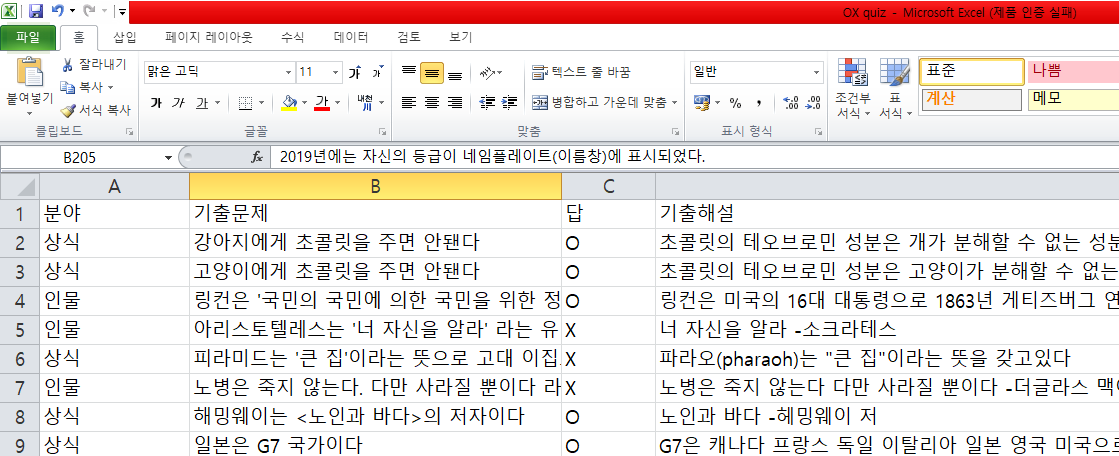Select column B header

[375, 187]
